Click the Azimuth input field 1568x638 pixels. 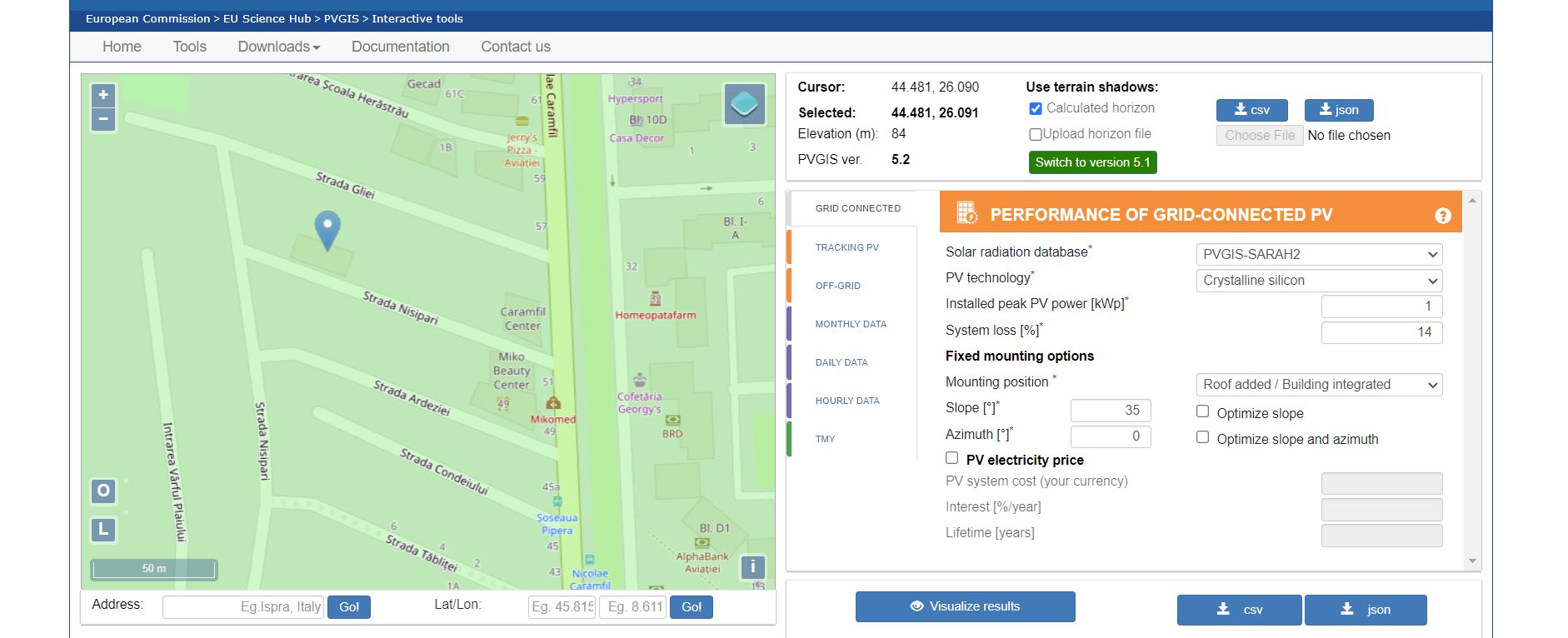click(x=1111, y=436)
